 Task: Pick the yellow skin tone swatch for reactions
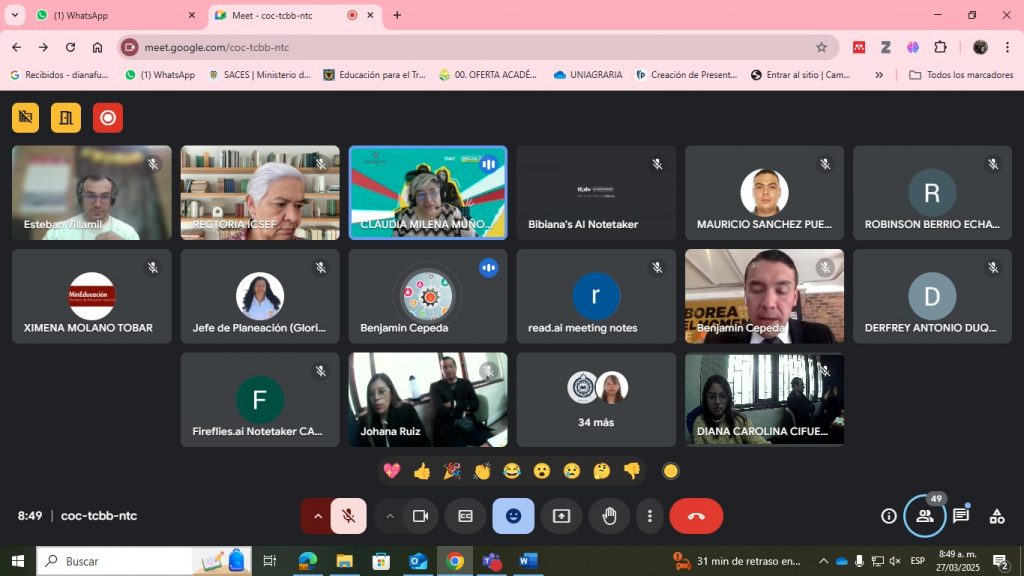click(671, 471)
